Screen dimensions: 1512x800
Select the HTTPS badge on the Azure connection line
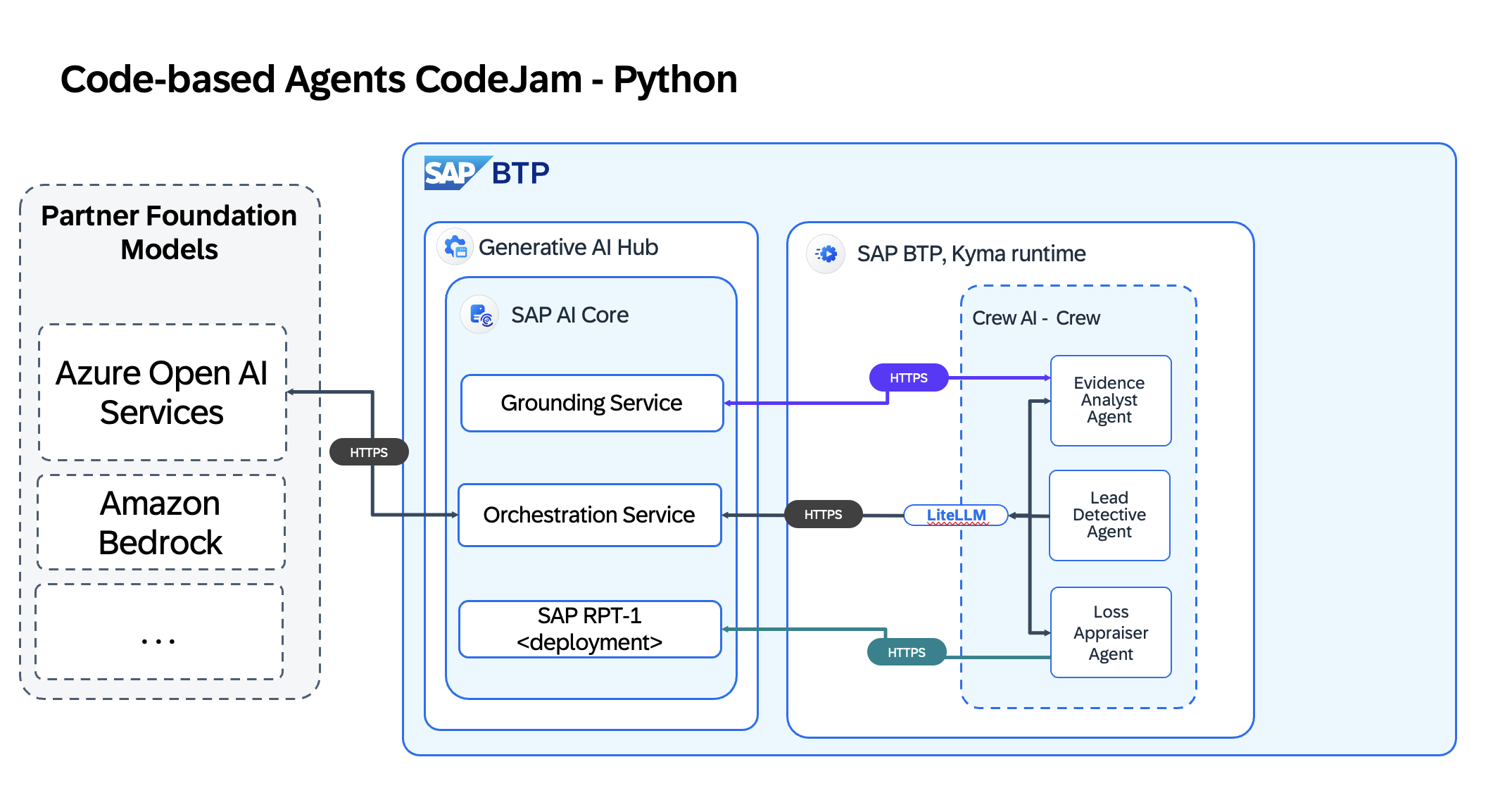pyautogui.click(x=369, y=452)
